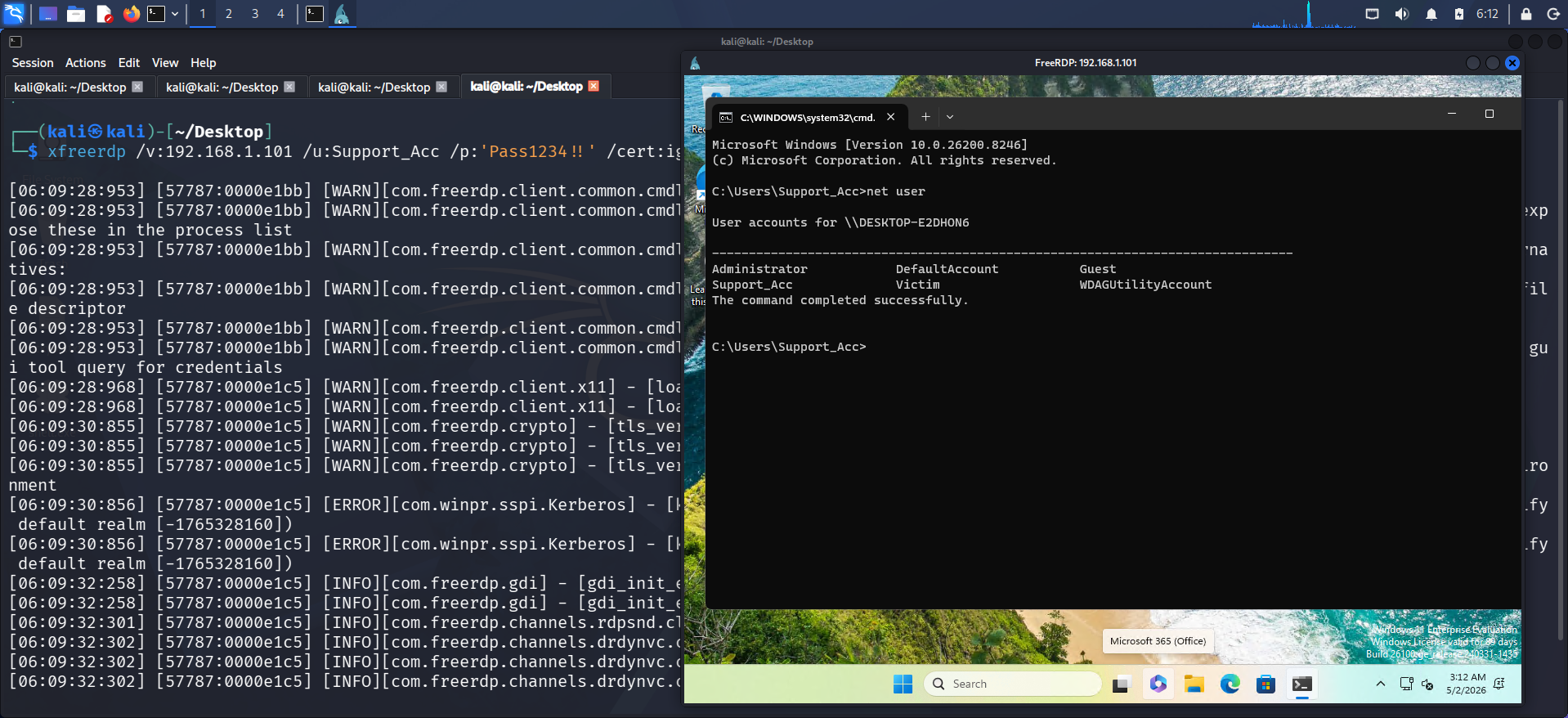The width and height of the screenshot is (1568, 718).
Task: Launch the text editor icon in Kali panel
Action: pyautogui.click(x=104, y=14)
